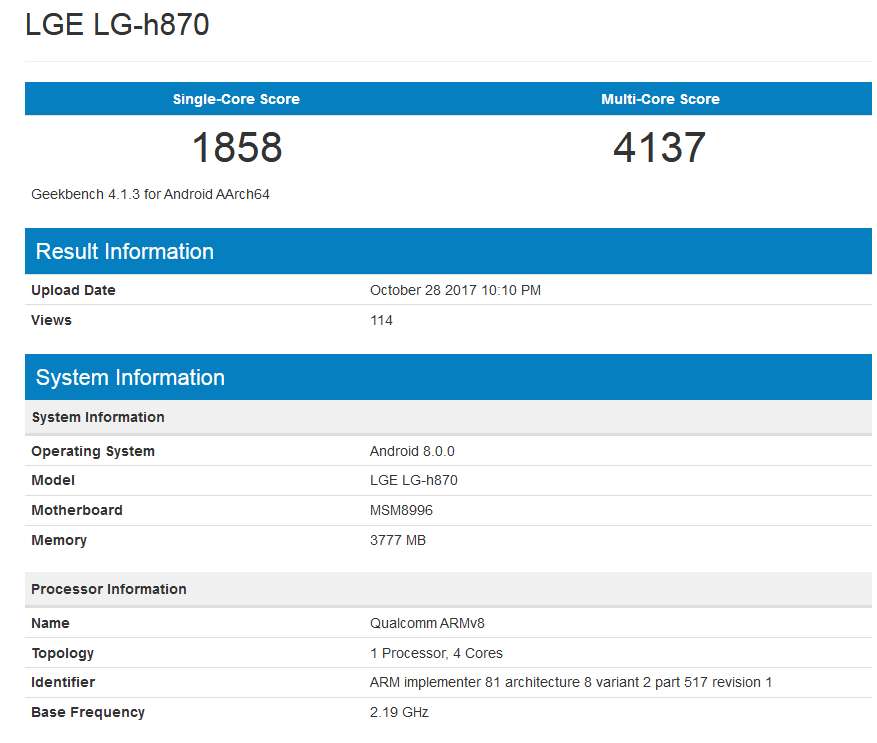Select the Operating System label
The image size is (877, 743).
tap(93, 451)
